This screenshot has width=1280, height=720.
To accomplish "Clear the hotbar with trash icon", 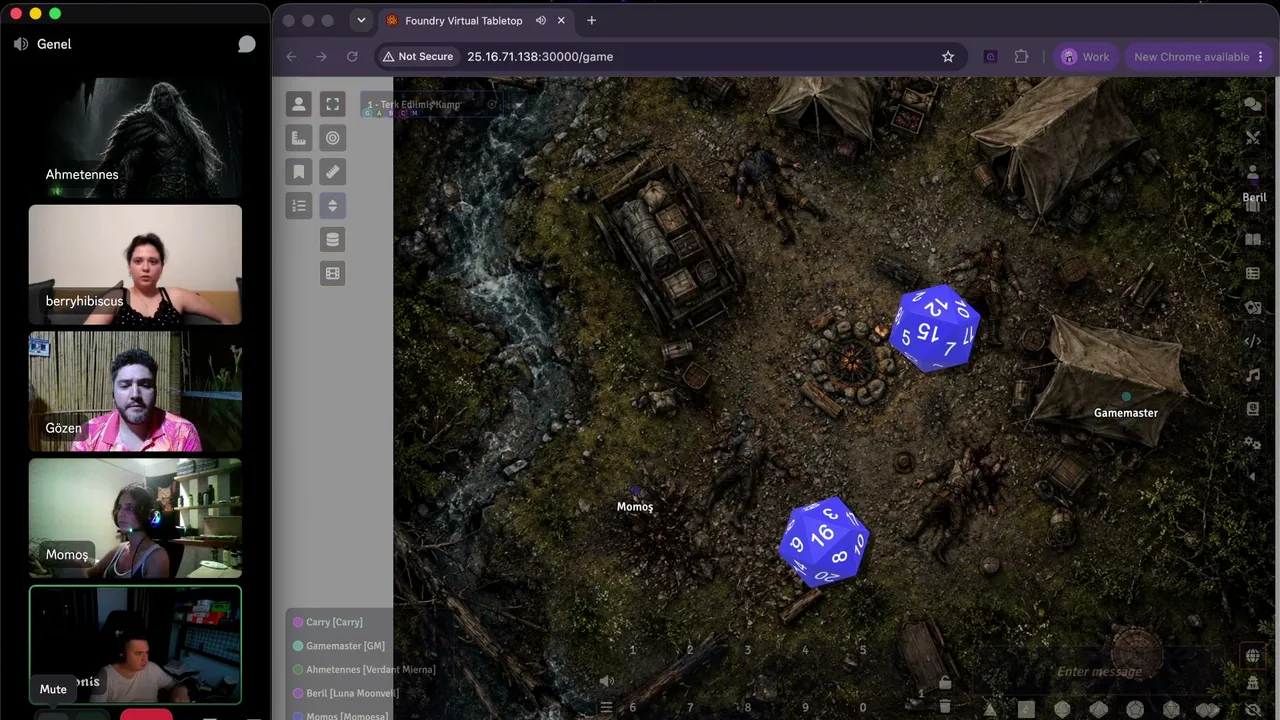I will click(944, 708).
